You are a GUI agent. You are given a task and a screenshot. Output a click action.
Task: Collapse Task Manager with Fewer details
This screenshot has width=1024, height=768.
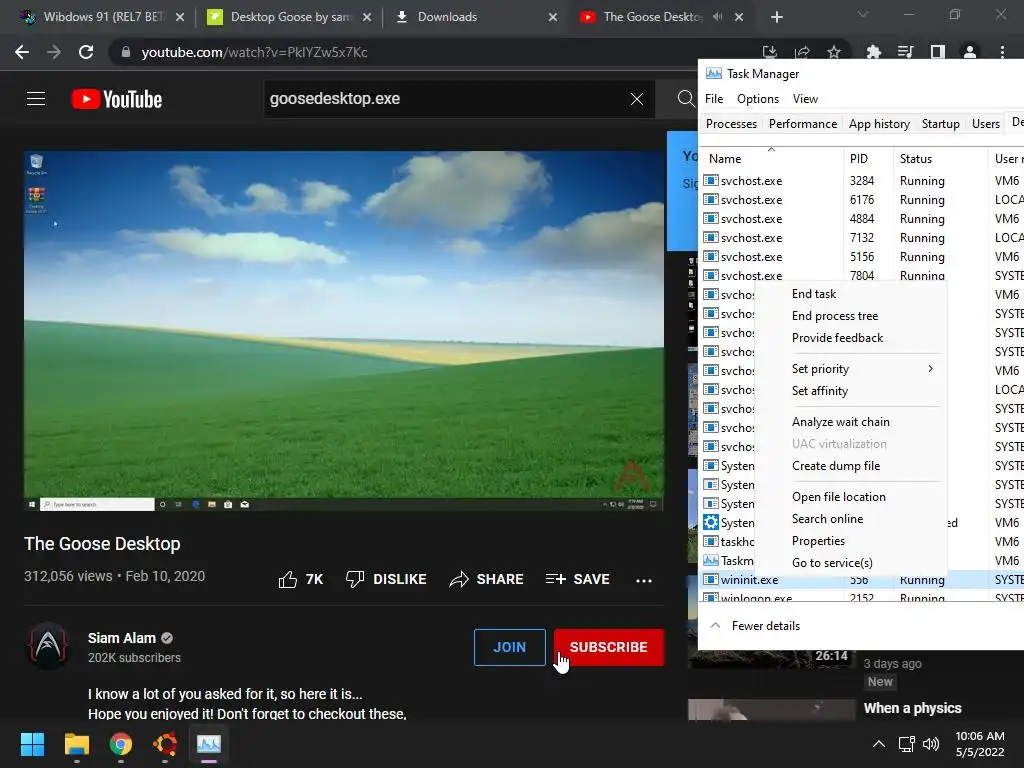click(x=755, y=626)
